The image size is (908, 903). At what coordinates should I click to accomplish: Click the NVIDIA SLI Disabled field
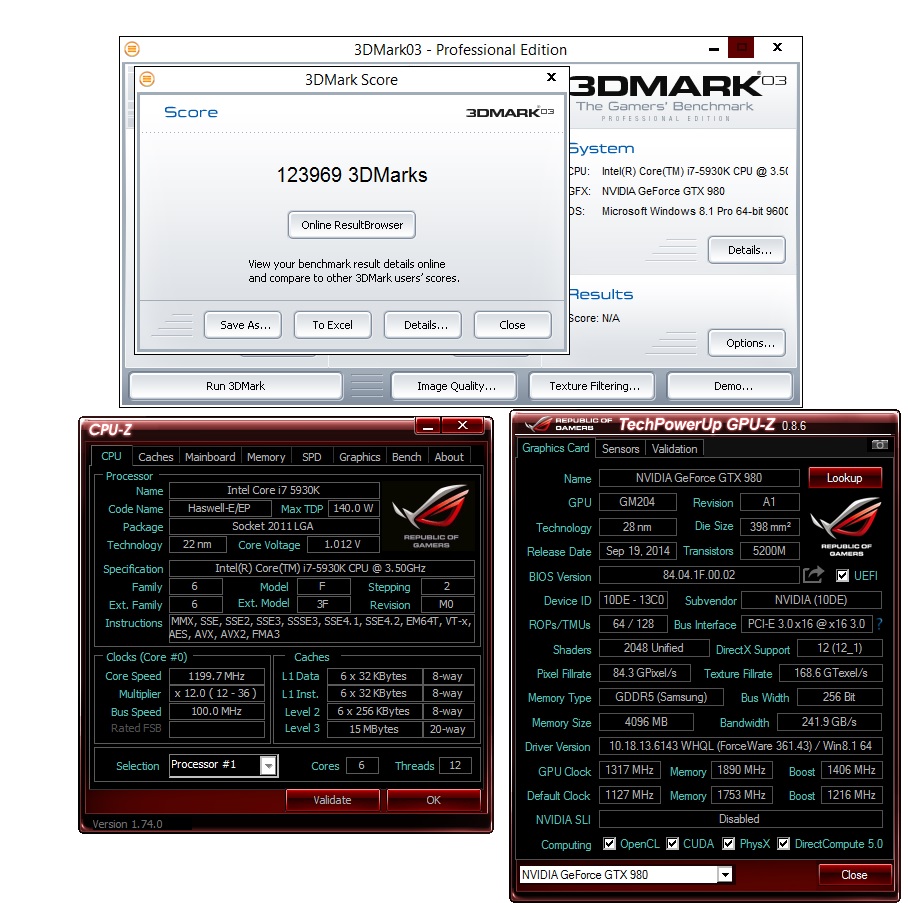click(741, 819)
